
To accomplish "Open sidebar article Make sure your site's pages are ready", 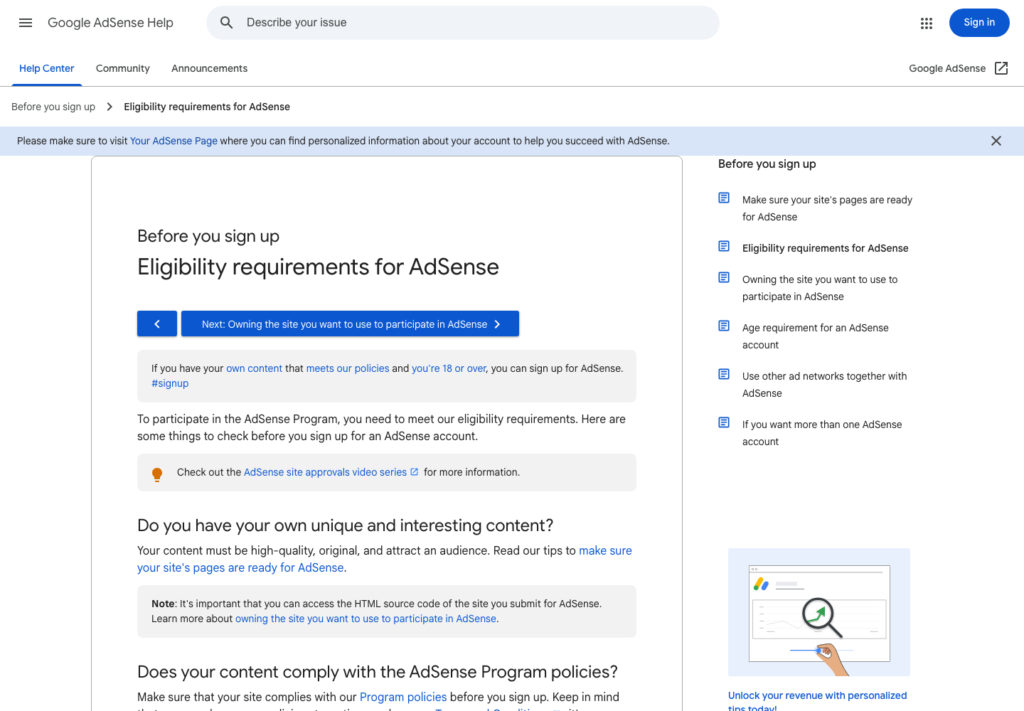I will 827,208.
